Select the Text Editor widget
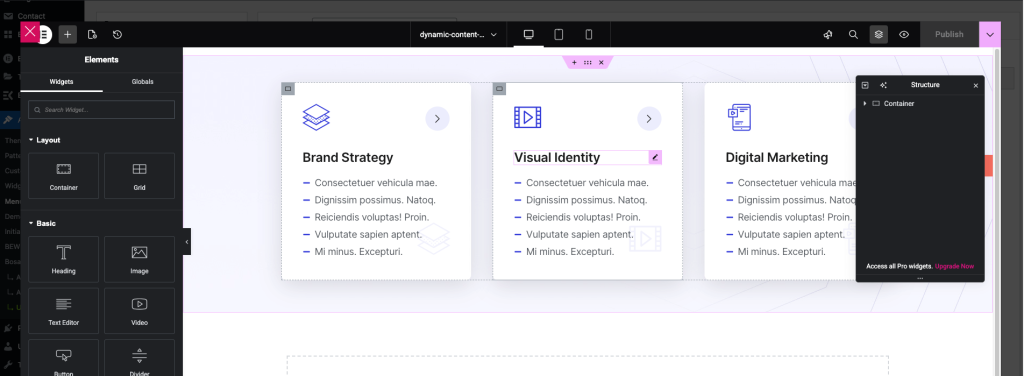Screen dimensions: 1024x376 63,311
